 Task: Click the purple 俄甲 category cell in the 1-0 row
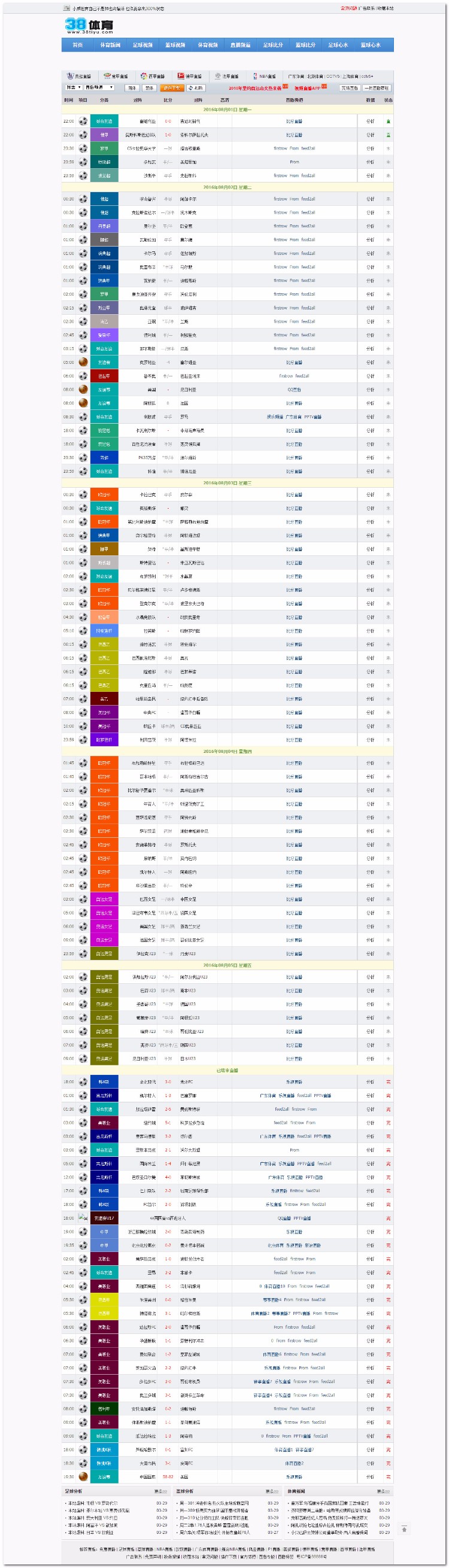pyautogui.click(x=104, y=135)
